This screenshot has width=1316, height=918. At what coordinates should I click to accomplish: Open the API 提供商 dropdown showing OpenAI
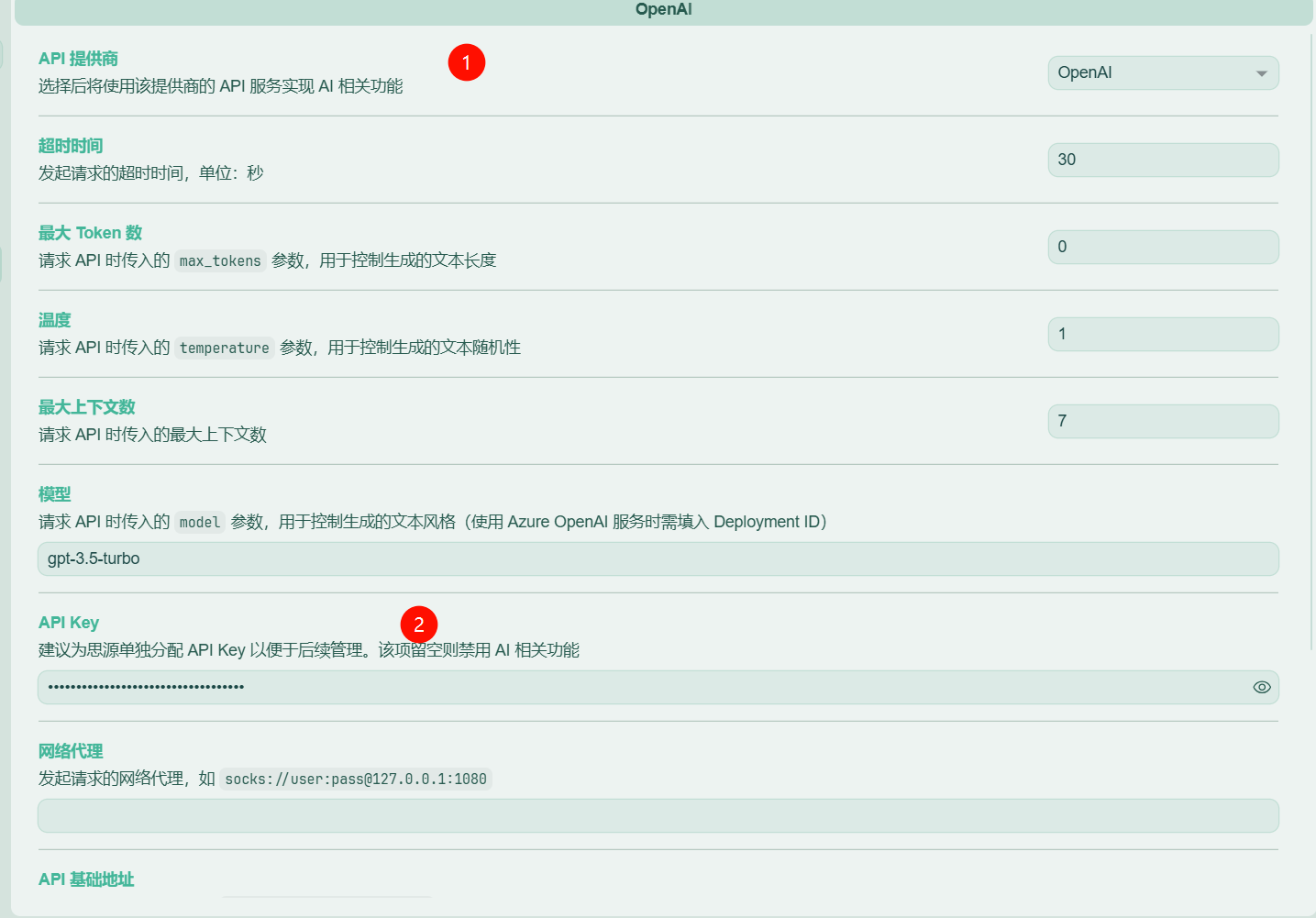1163,72
